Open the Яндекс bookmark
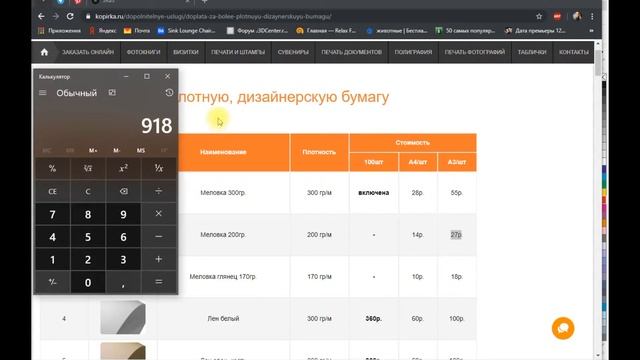This screenshot has width=640, height=360. [x=103, y=31]
